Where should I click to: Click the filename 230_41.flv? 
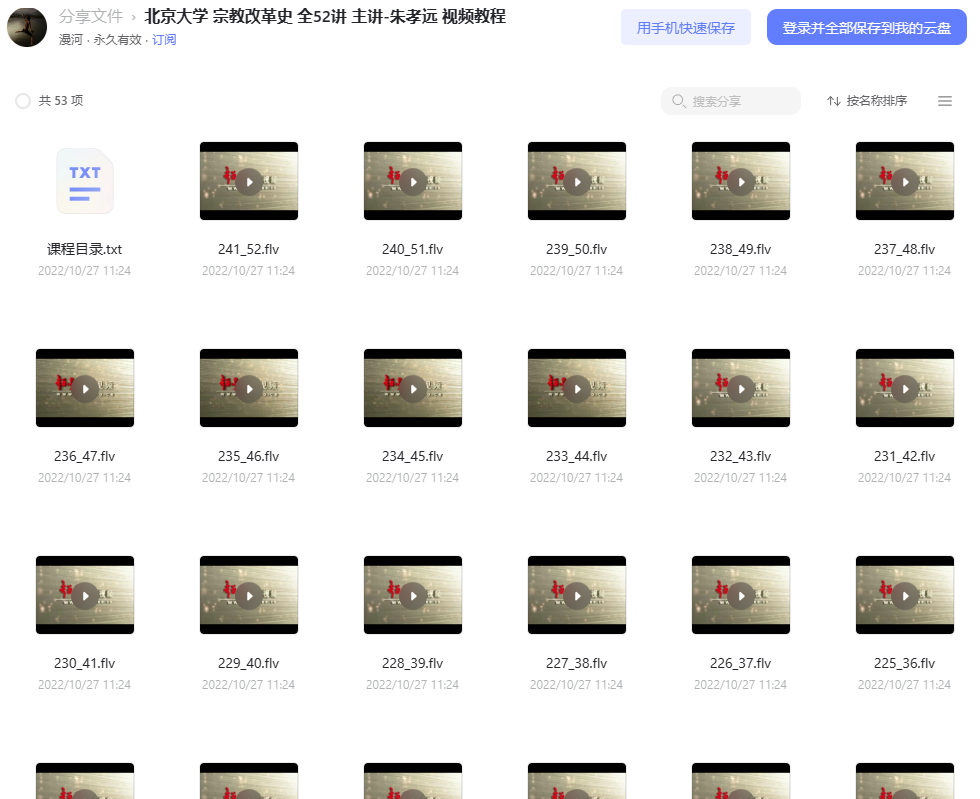[85, 663]
